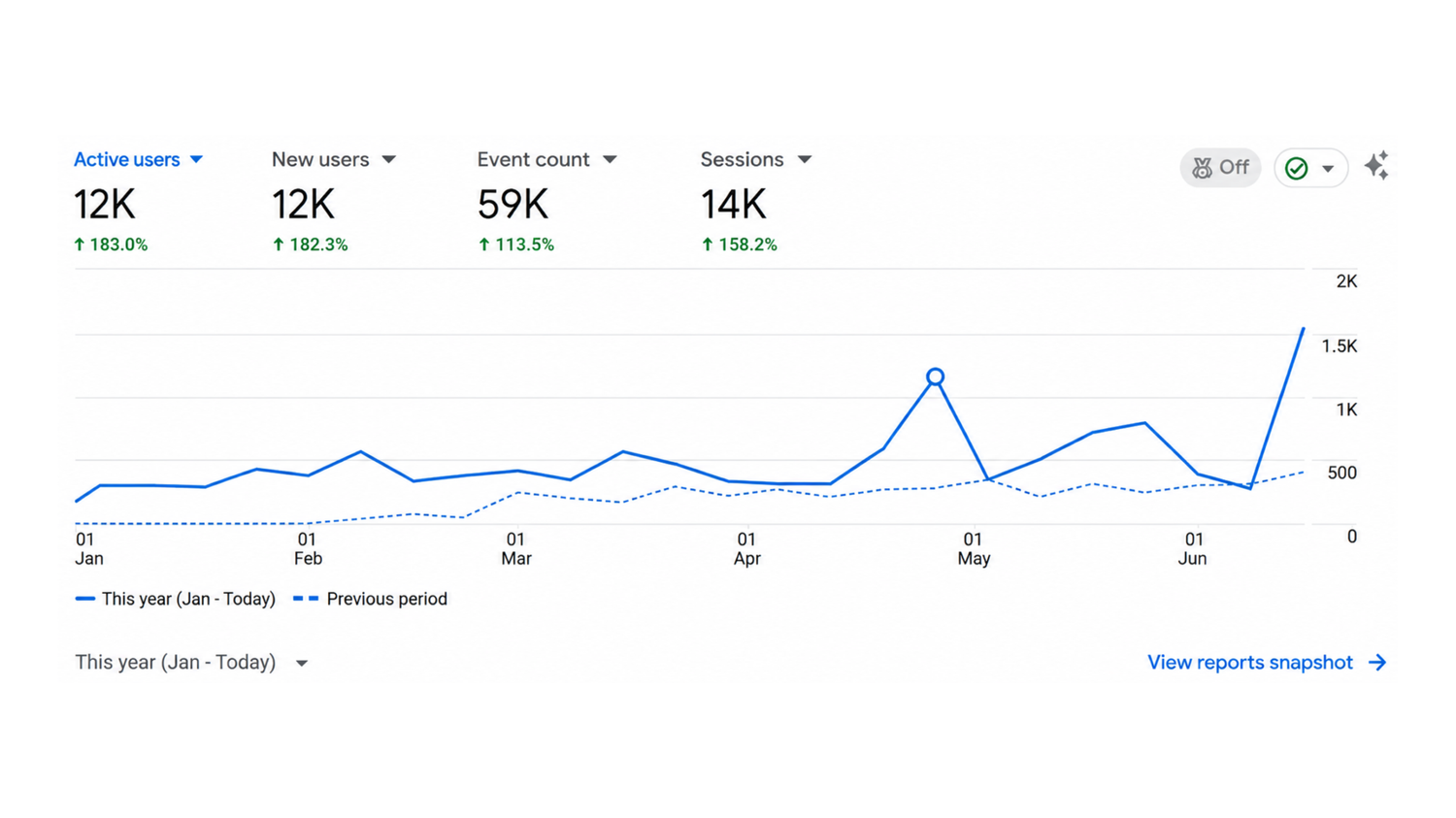Viewport: 1456px width, 818px height.
Task: Open the Event count dropdown arrow
Action: pyautogui.click(x=610, y=159)
